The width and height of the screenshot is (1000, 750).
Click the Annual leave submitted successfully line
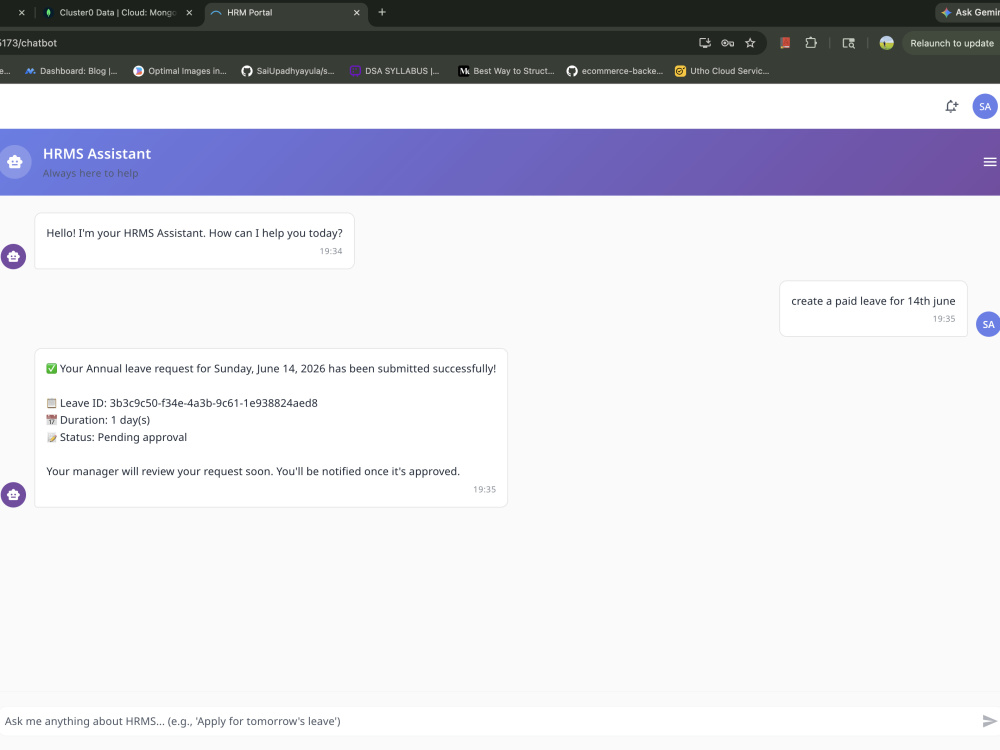[x=271, y=369]
